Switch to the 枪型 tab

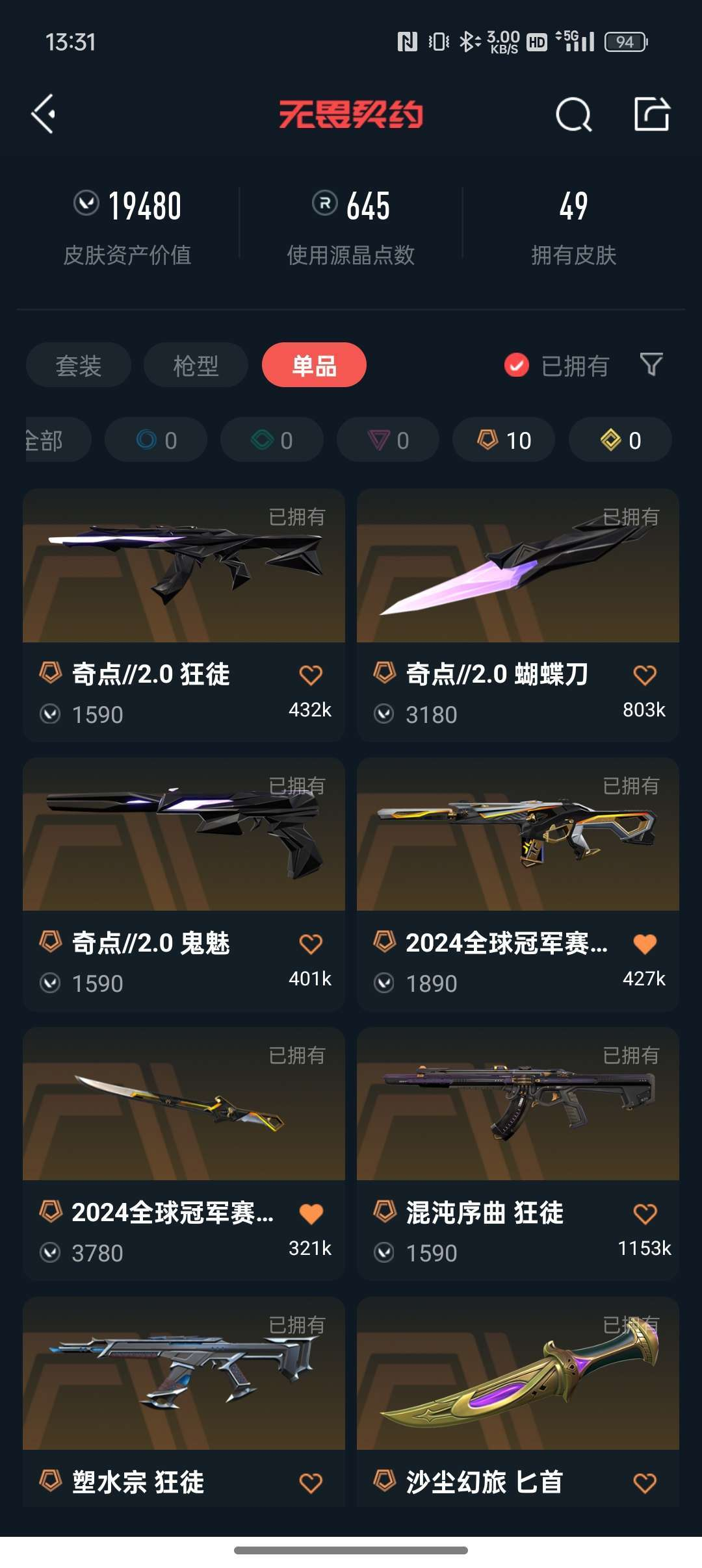pos(196,365)
